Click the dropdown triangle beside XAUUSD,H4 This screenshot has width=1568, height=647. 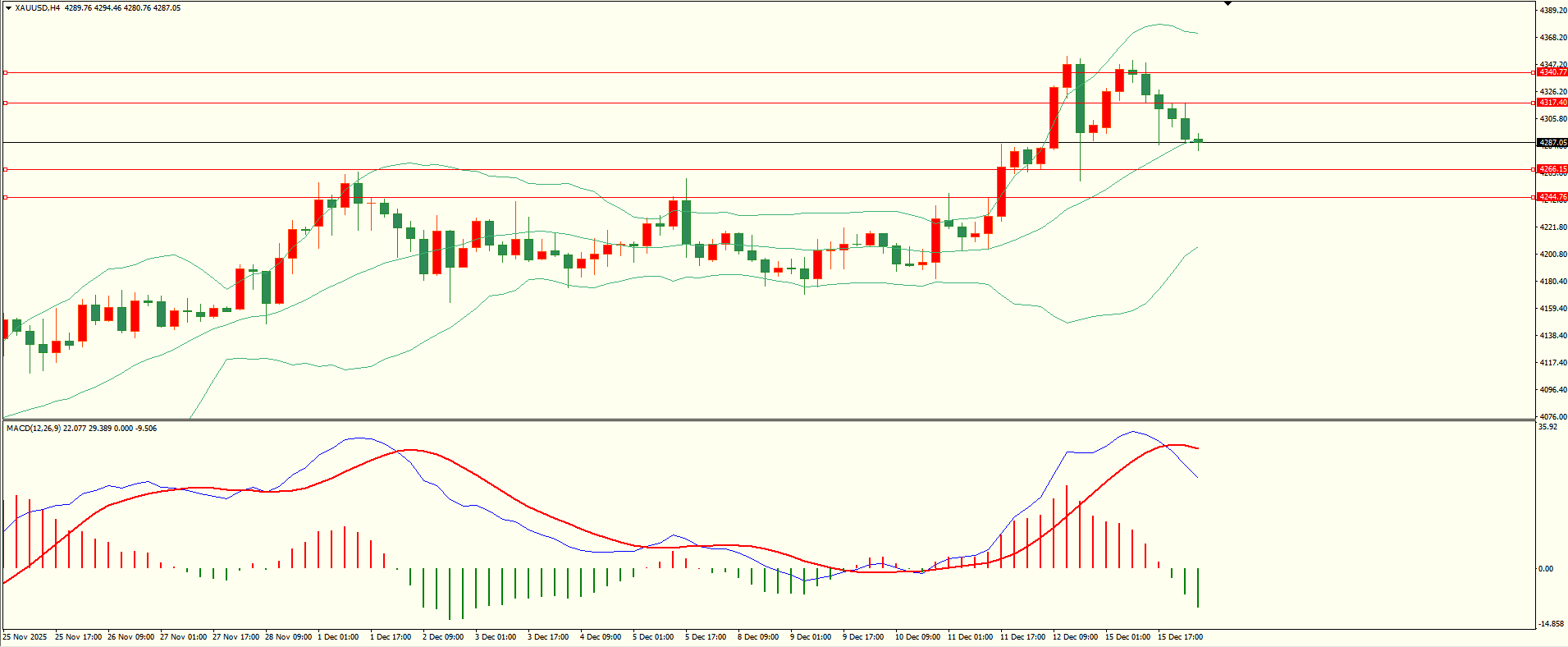pyautogui.click(x=8, y=8)
